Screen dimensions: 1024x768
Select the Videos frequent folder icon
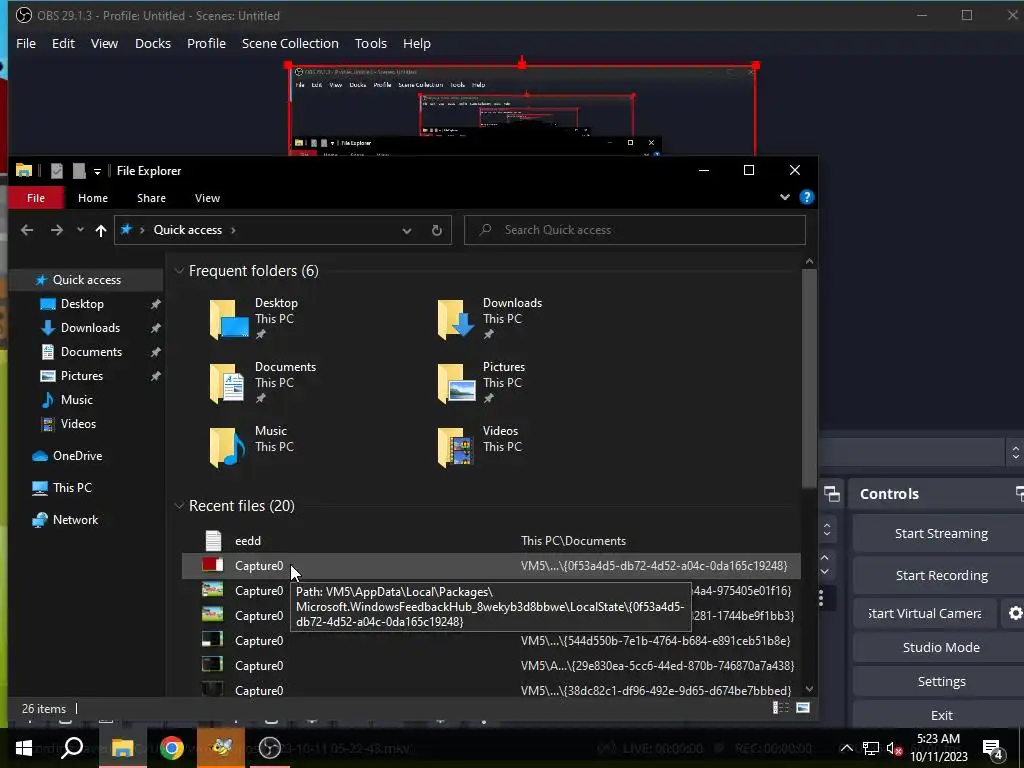[x=455, y=447]
